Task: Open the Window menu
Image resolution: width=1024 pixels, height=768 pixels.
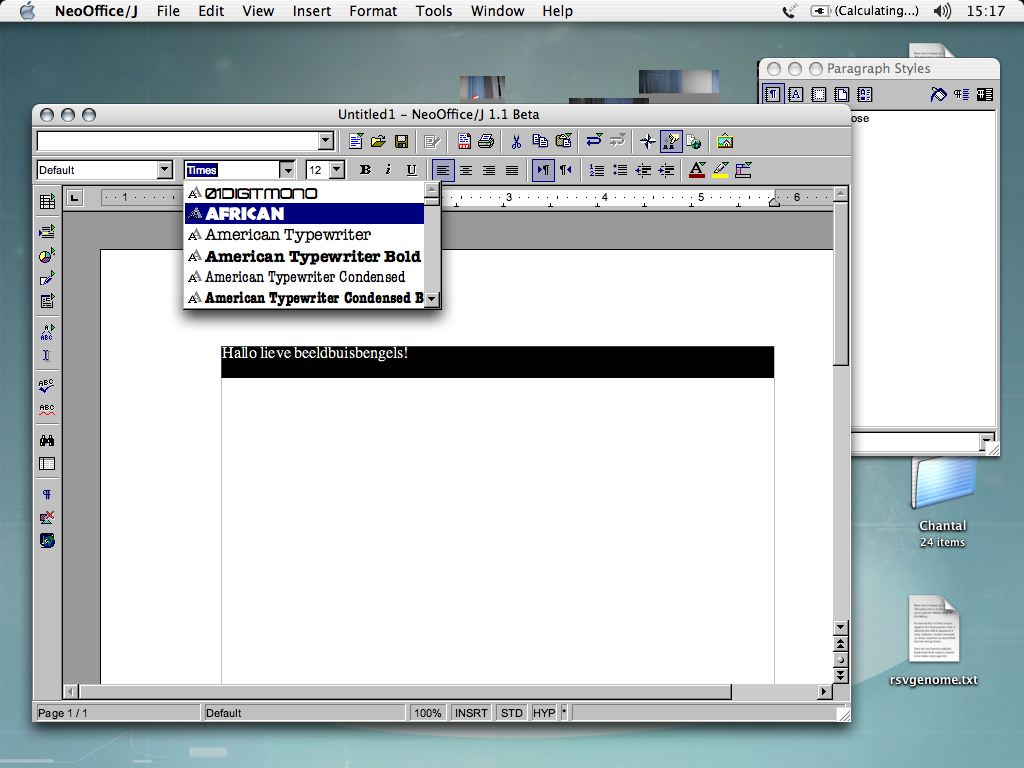Action: coord(498,11)
